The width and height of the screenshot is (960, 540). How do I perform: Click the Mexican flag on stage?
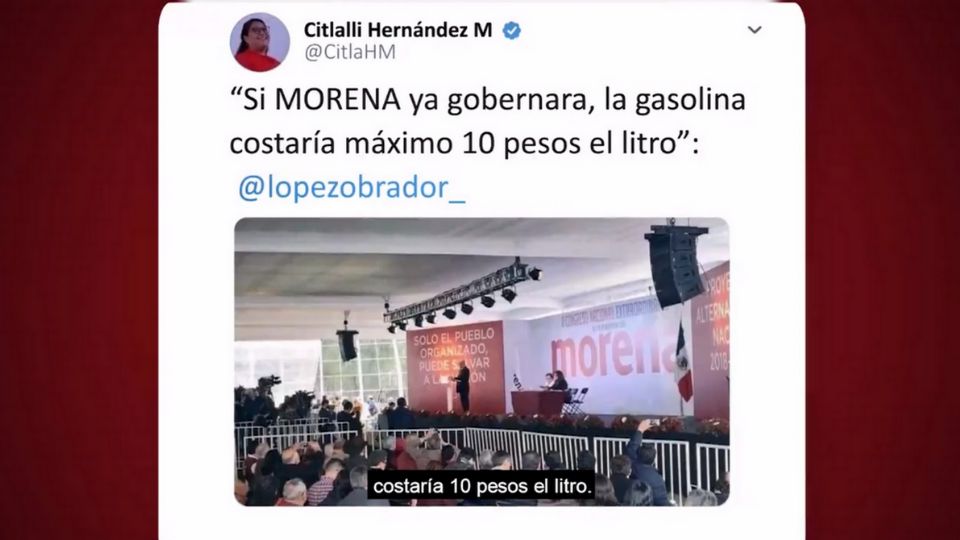point(683,361)
